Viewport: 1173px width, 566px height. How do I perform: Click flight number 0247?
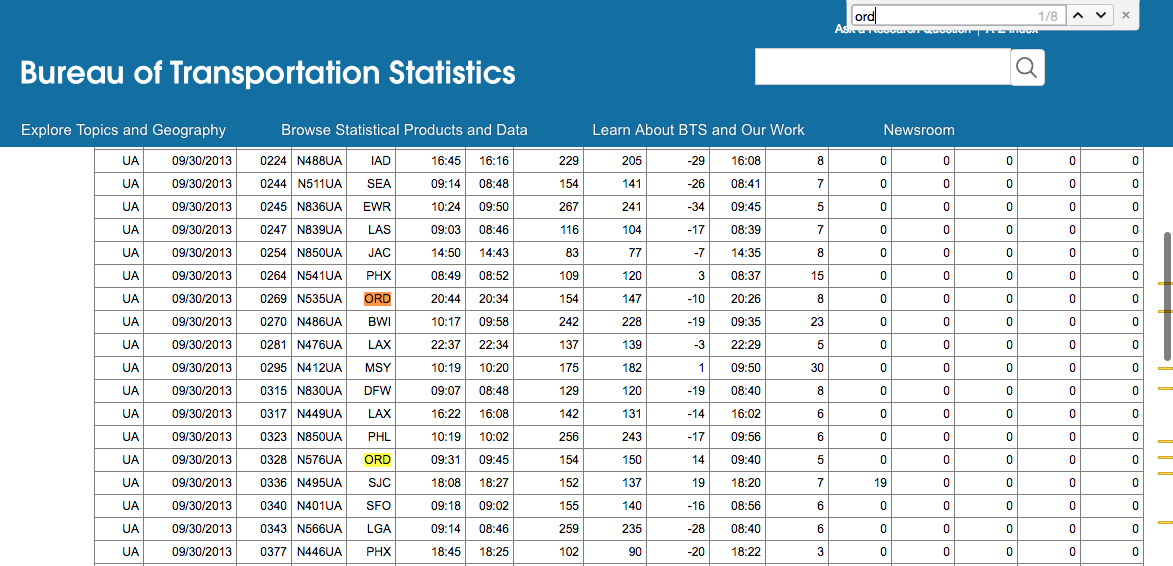pos(274,230)
